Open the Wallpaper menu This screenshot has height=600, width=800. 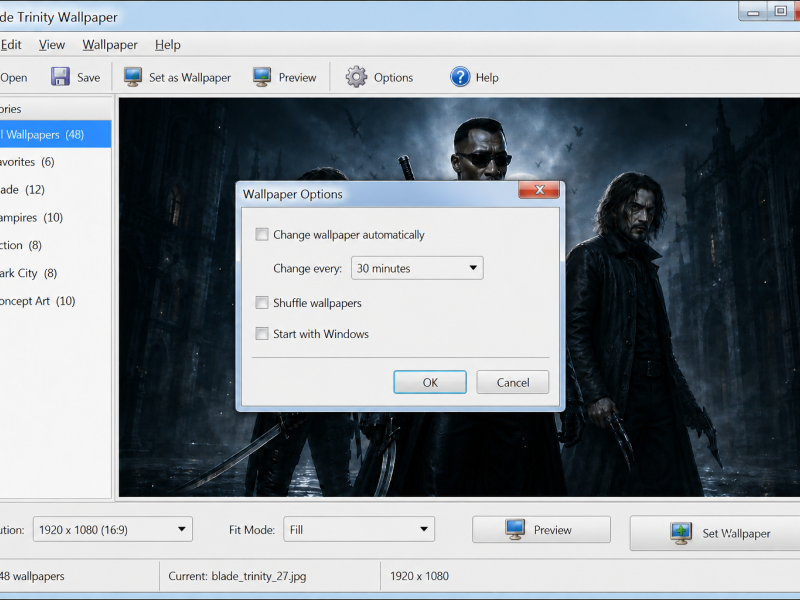coord(110,45)
